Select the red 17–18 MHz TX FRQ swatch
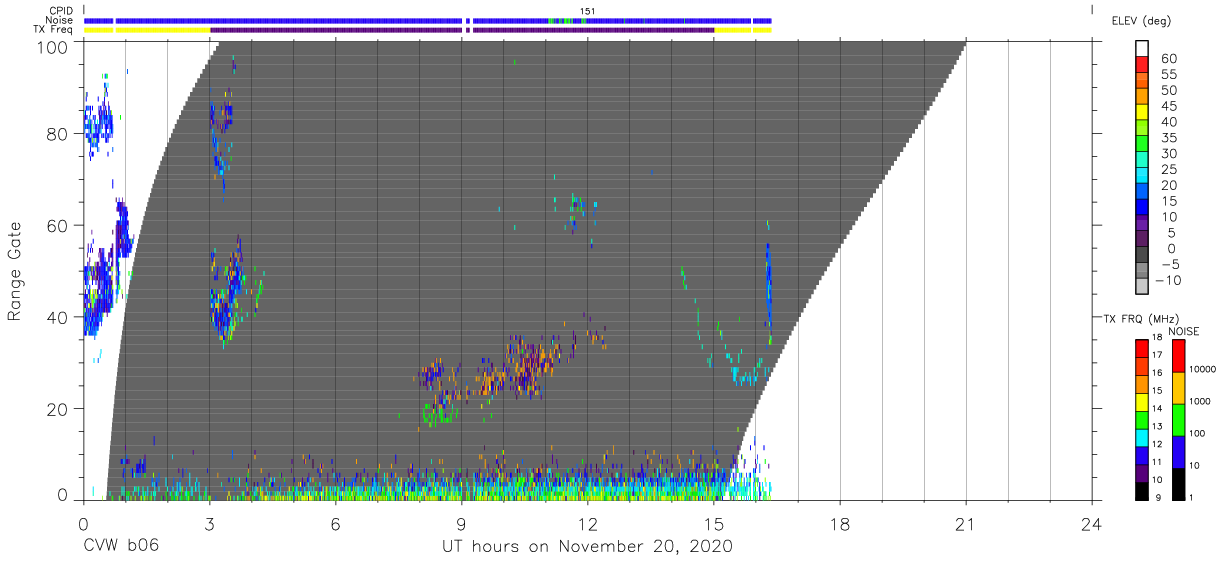The image size is (1228, 567). click(x=1142, y=347)
